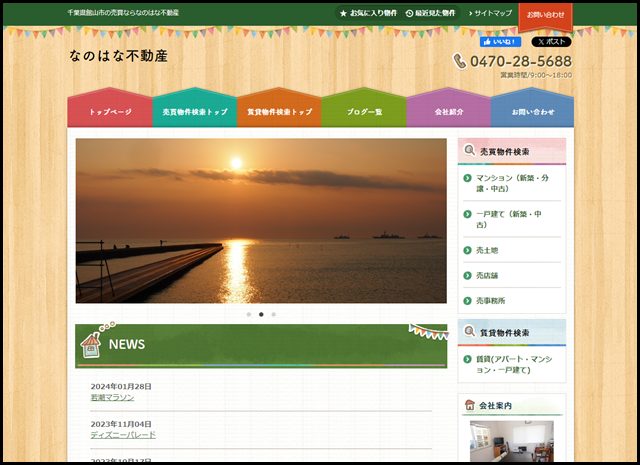
Task: Click the Facebook いいね! button
Action: 500,42
